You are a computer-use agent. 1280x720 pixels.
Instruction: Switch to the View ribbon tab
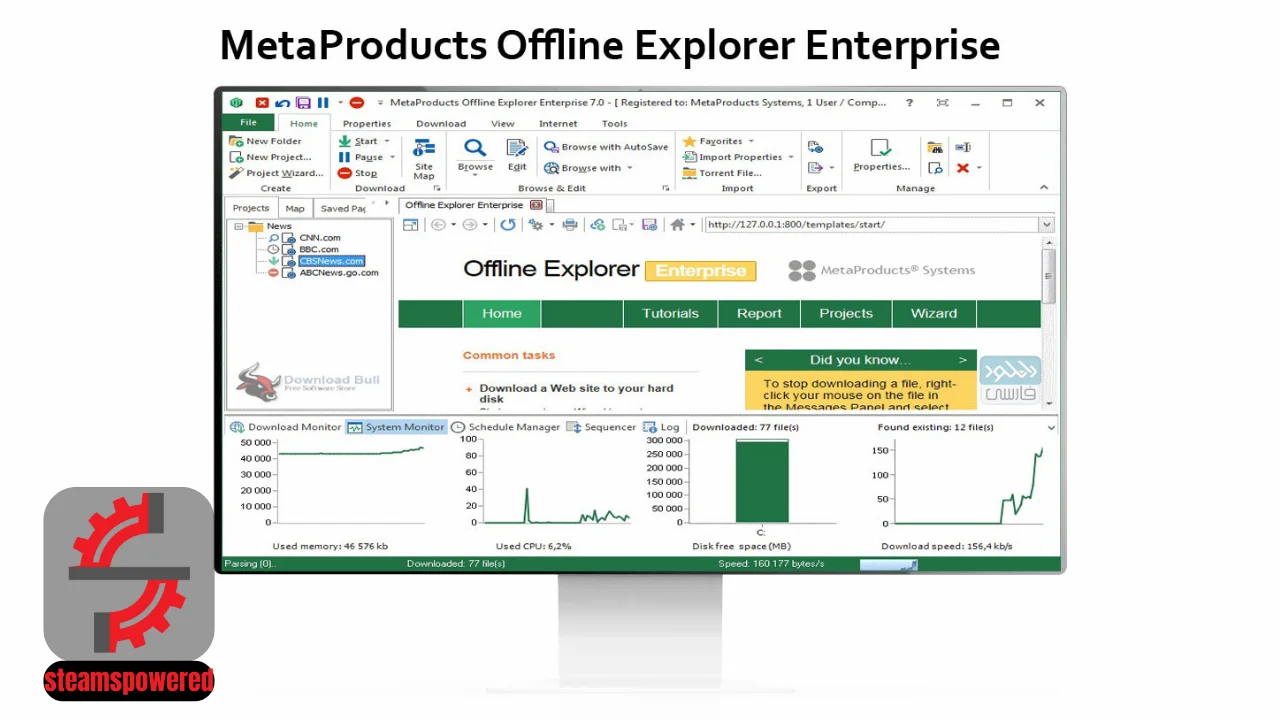tap(503, 124)
